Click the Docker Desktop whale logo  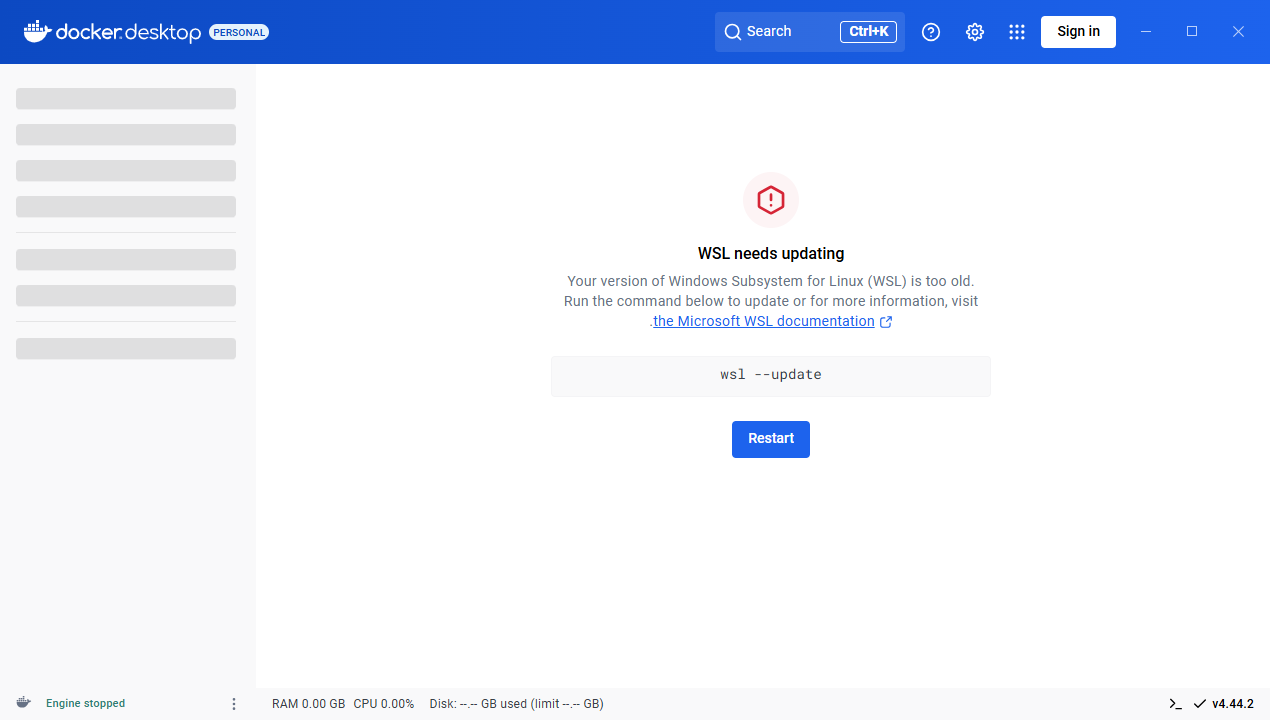coord(37,31)
